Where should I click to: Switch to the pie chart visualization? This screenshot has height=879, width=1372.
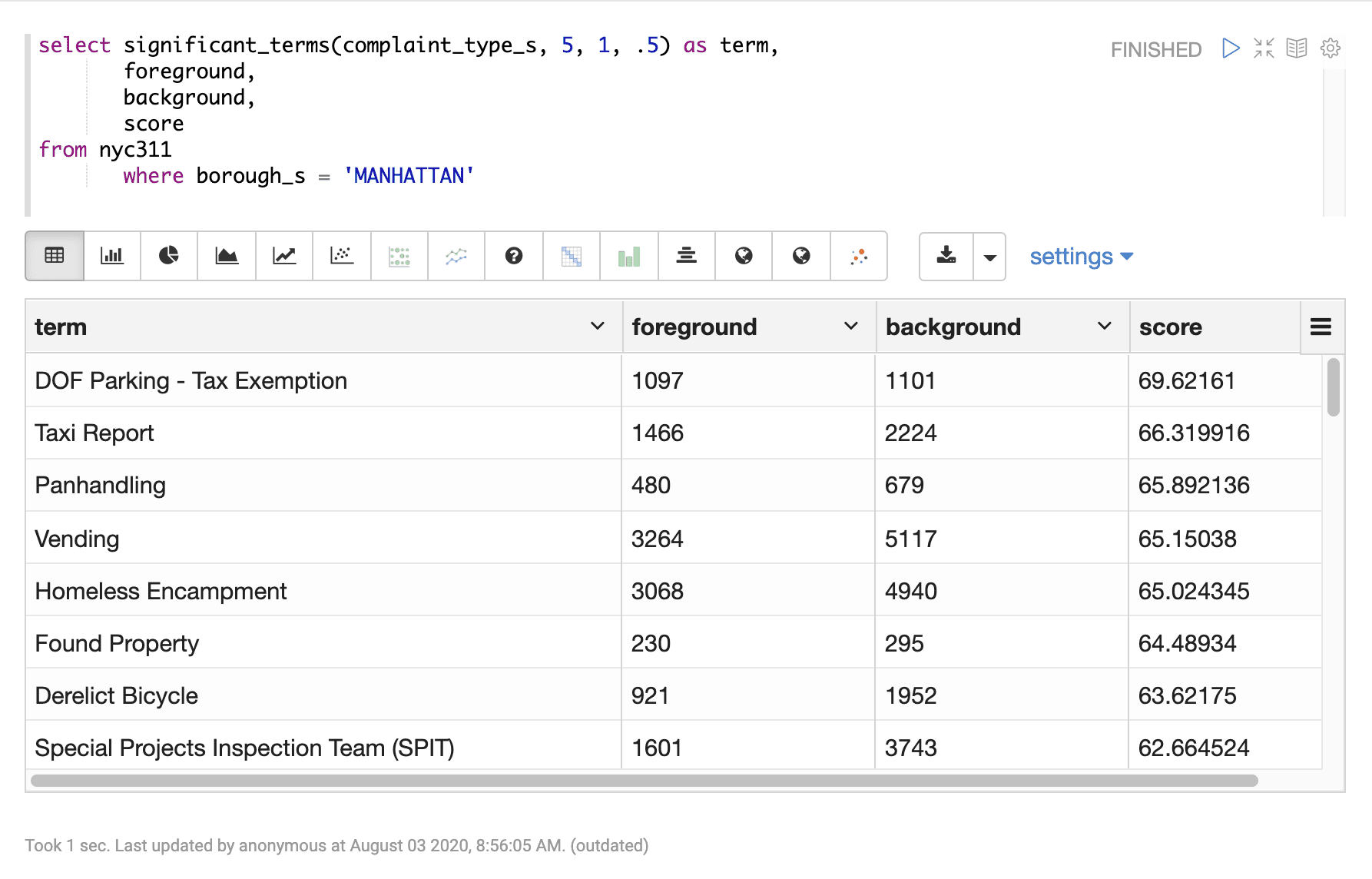168,256
